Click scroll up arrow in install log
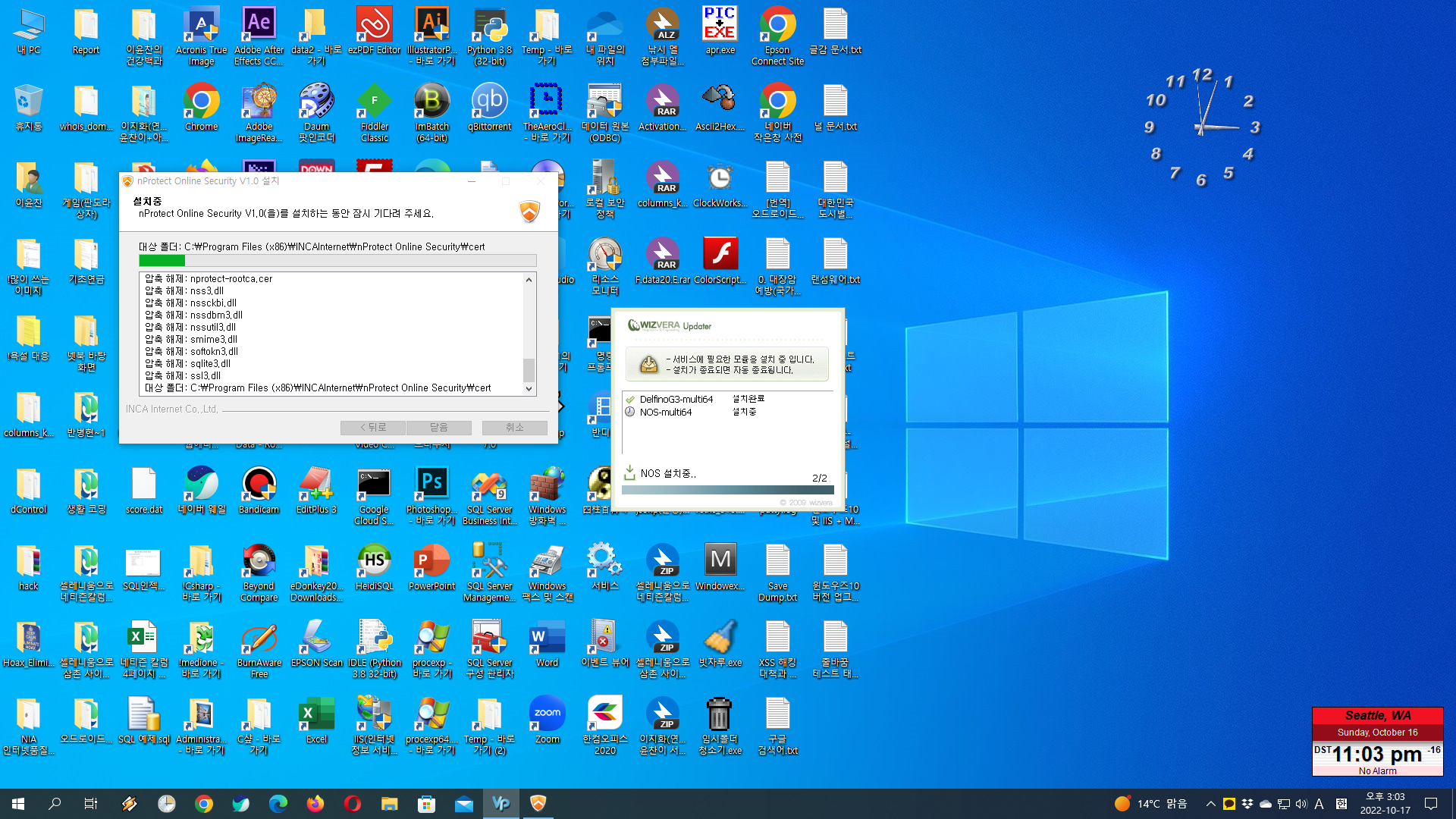Image resolution: width=1456 pixels, height=819 pixels. (x=529, y=279)
